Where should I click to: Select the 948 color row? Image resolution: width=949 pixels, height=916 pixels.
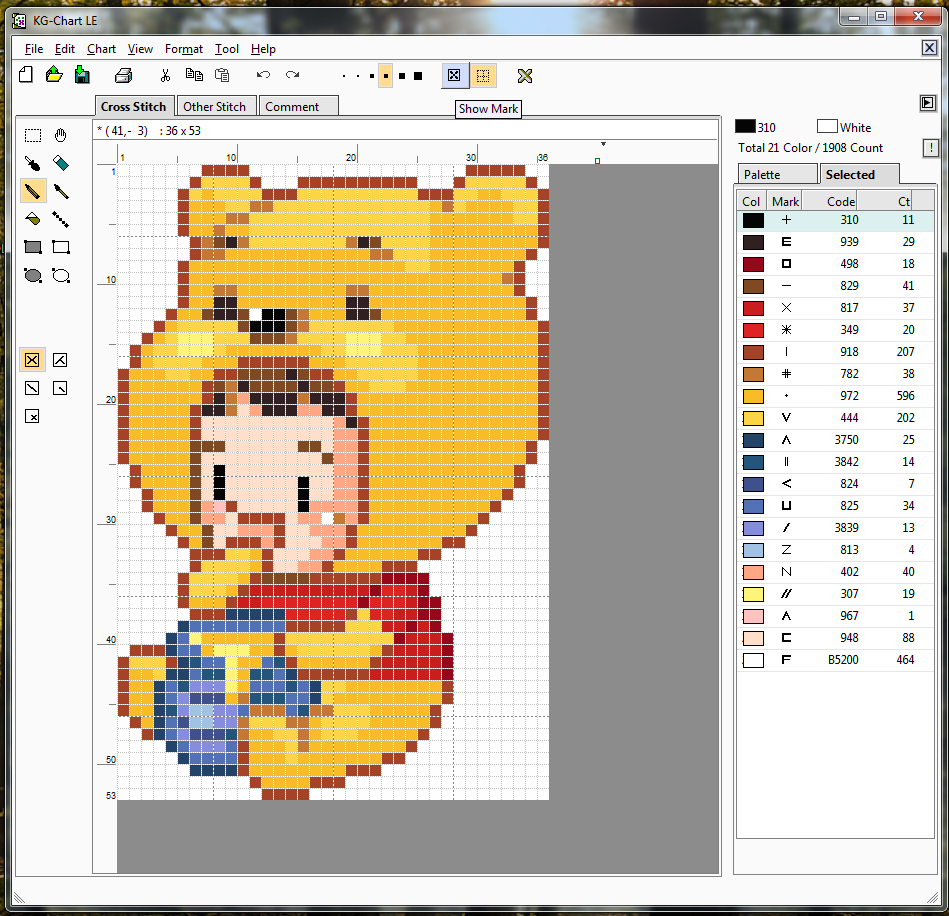pyautogui.click(x=835, y=638)
